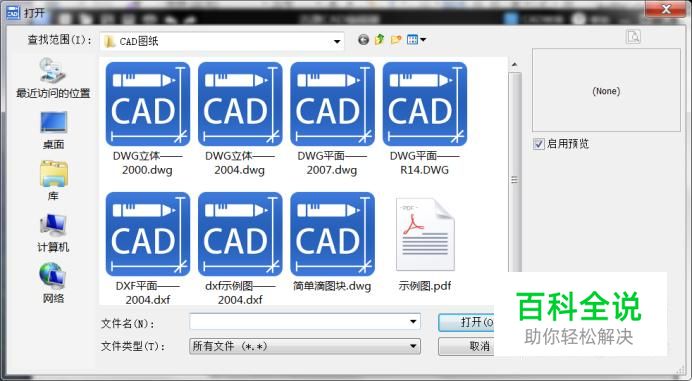Image resolution: width=692 pixels, height=381 pixels.
Task: Select the DWG立体——2004.dwg file icon
Action: click(x=240, y=104)
